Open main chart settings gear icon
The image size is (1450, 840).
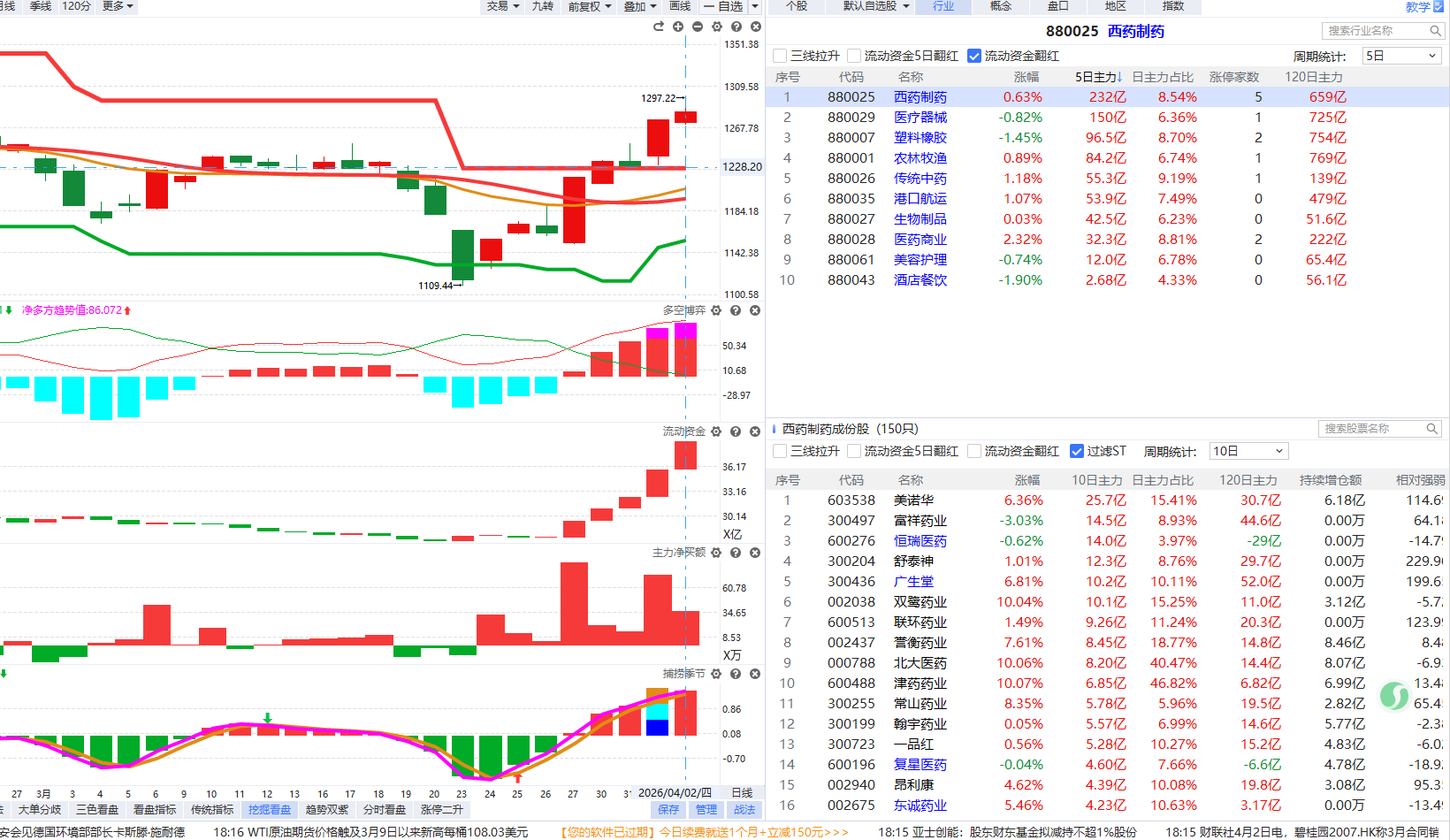click(717, 27)
